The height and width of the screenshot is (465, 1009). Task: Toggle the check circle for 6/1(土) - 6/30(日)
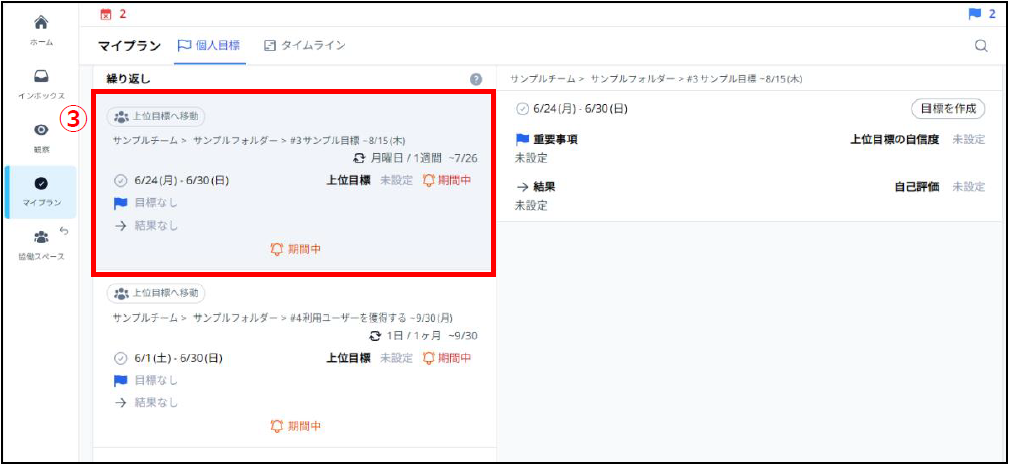(118, 358)
